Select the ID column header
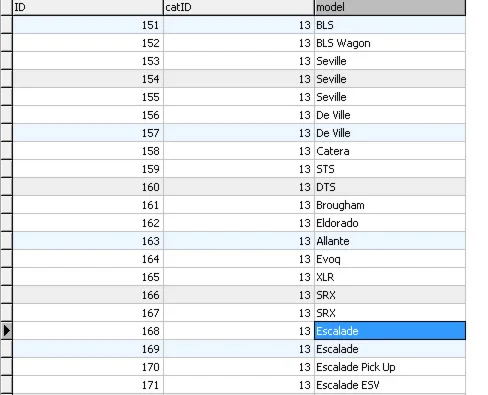The height and width of the screenshot is (395, 488). (88, 7)
